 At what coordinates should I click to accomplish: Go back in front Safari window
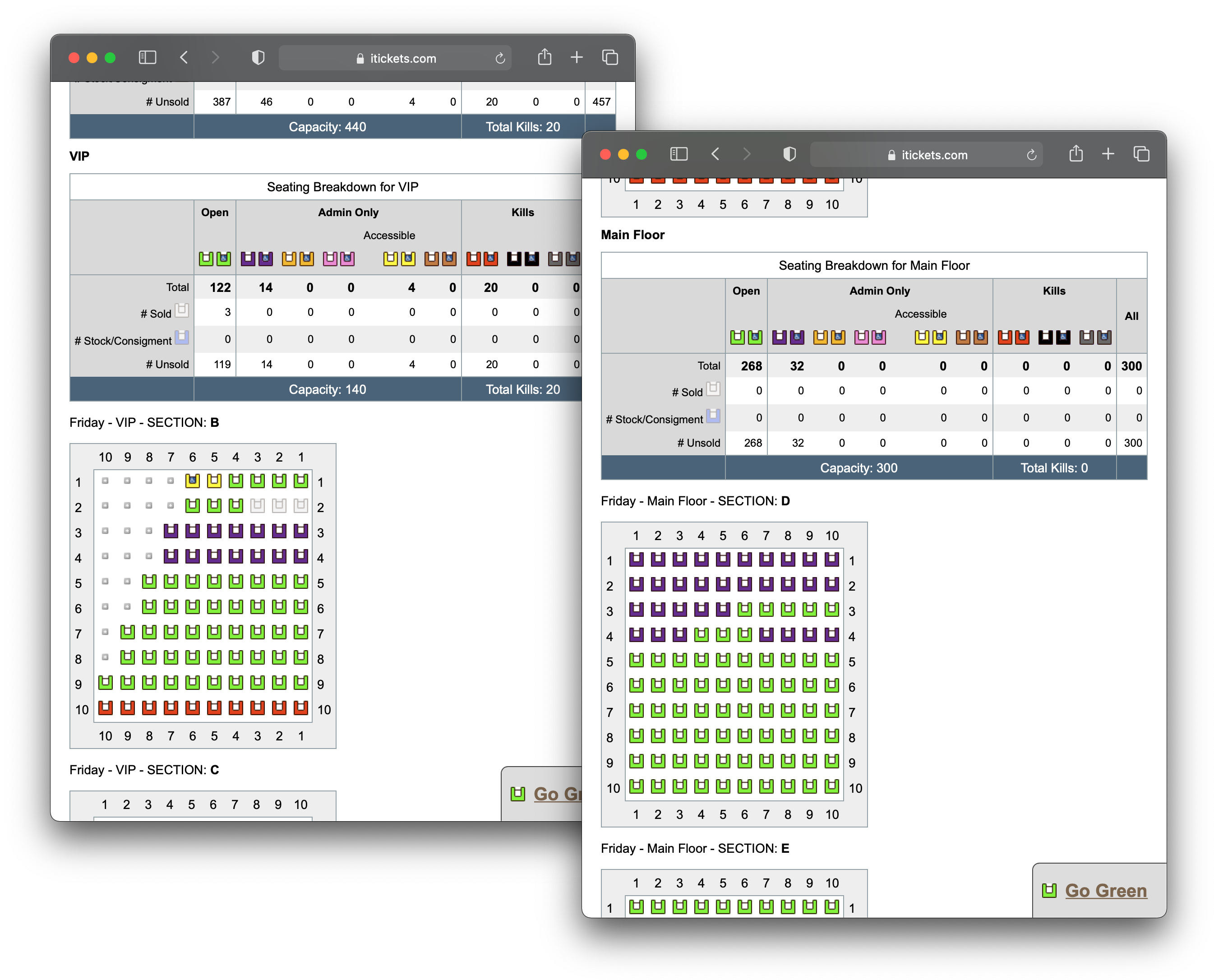pos(715,154)
